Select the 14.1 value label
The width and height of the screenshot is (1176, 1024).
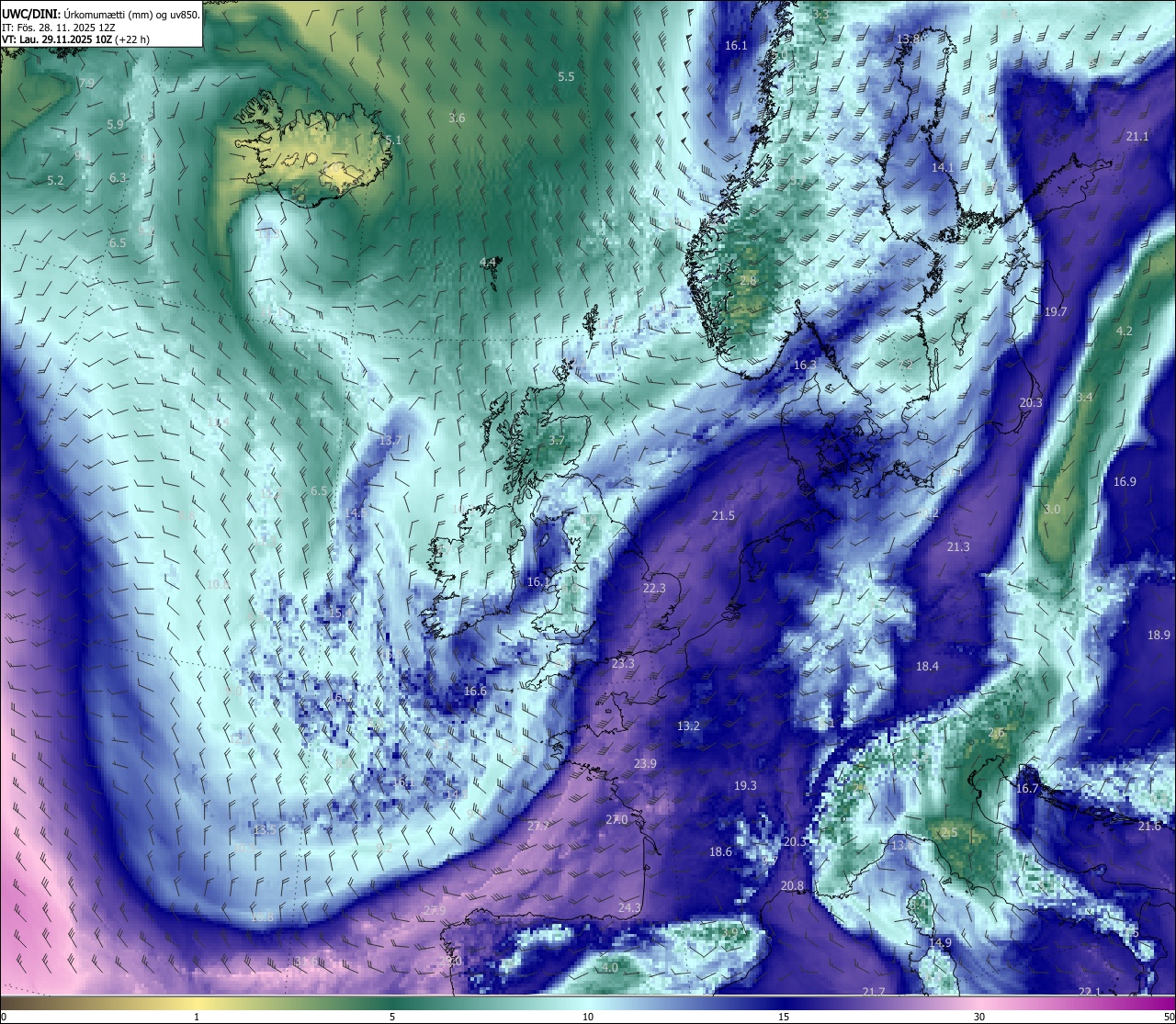coord(944,168)
